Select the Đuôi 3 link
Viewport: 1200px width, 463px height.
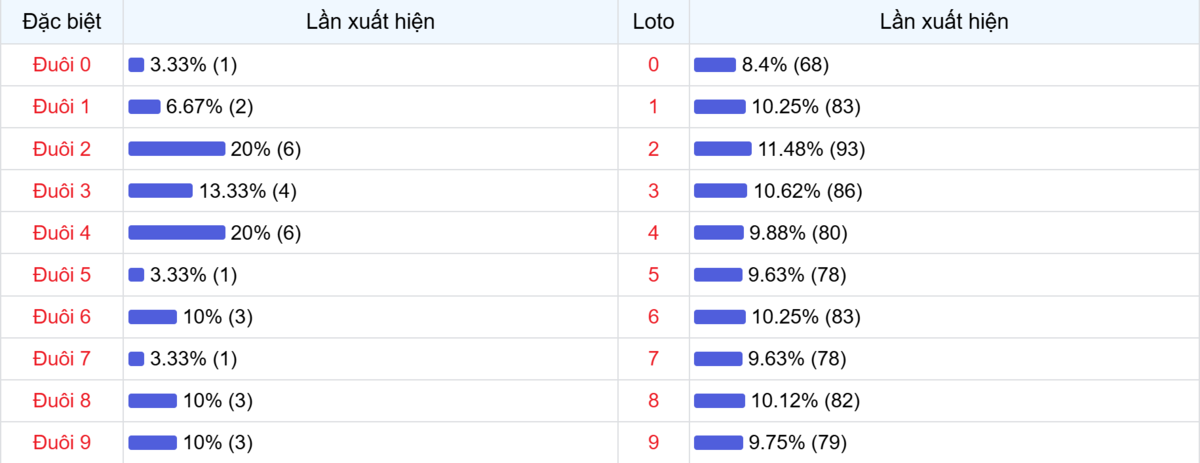pos(62,191)
